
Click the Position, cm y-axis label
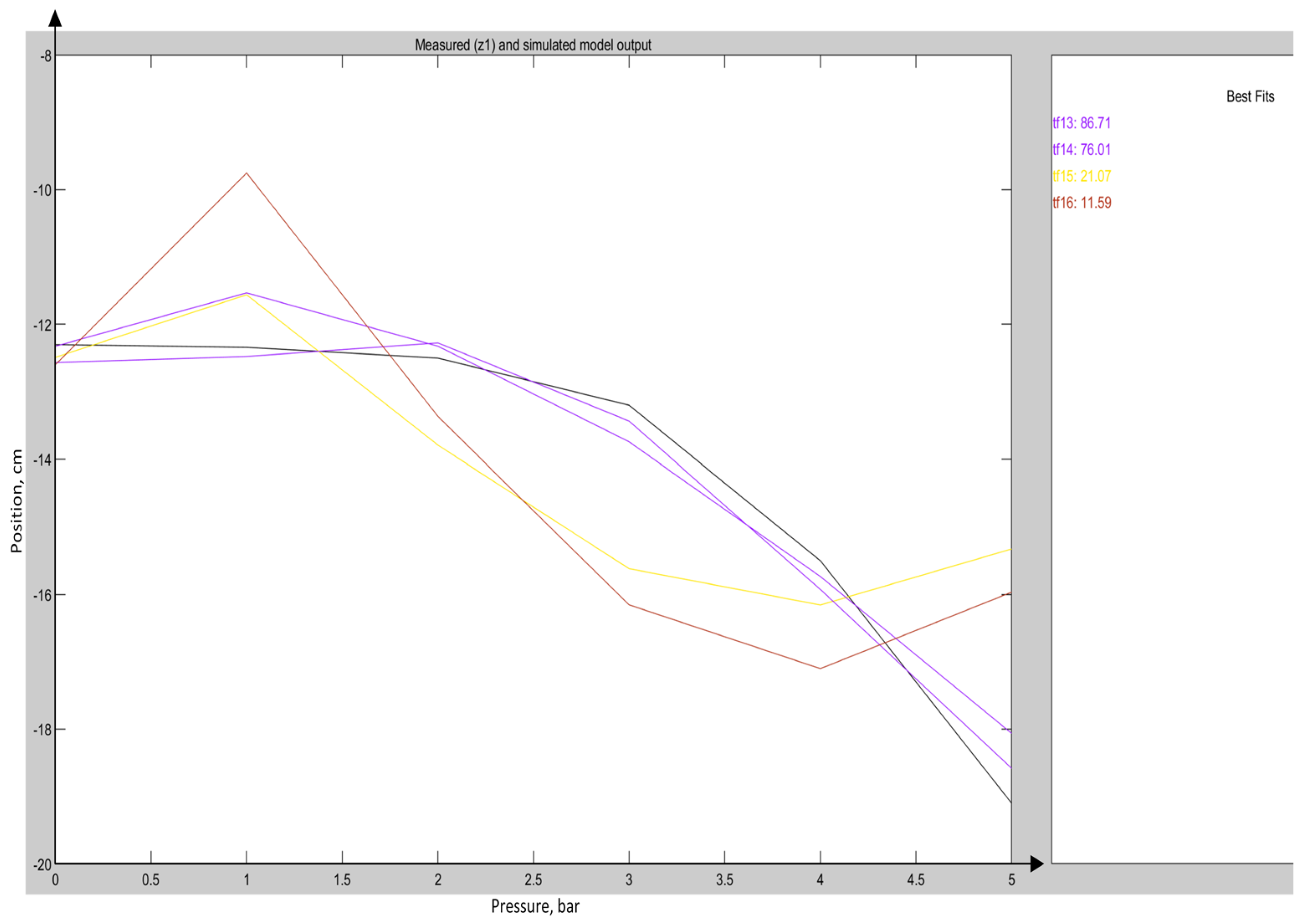pos(17,501)
